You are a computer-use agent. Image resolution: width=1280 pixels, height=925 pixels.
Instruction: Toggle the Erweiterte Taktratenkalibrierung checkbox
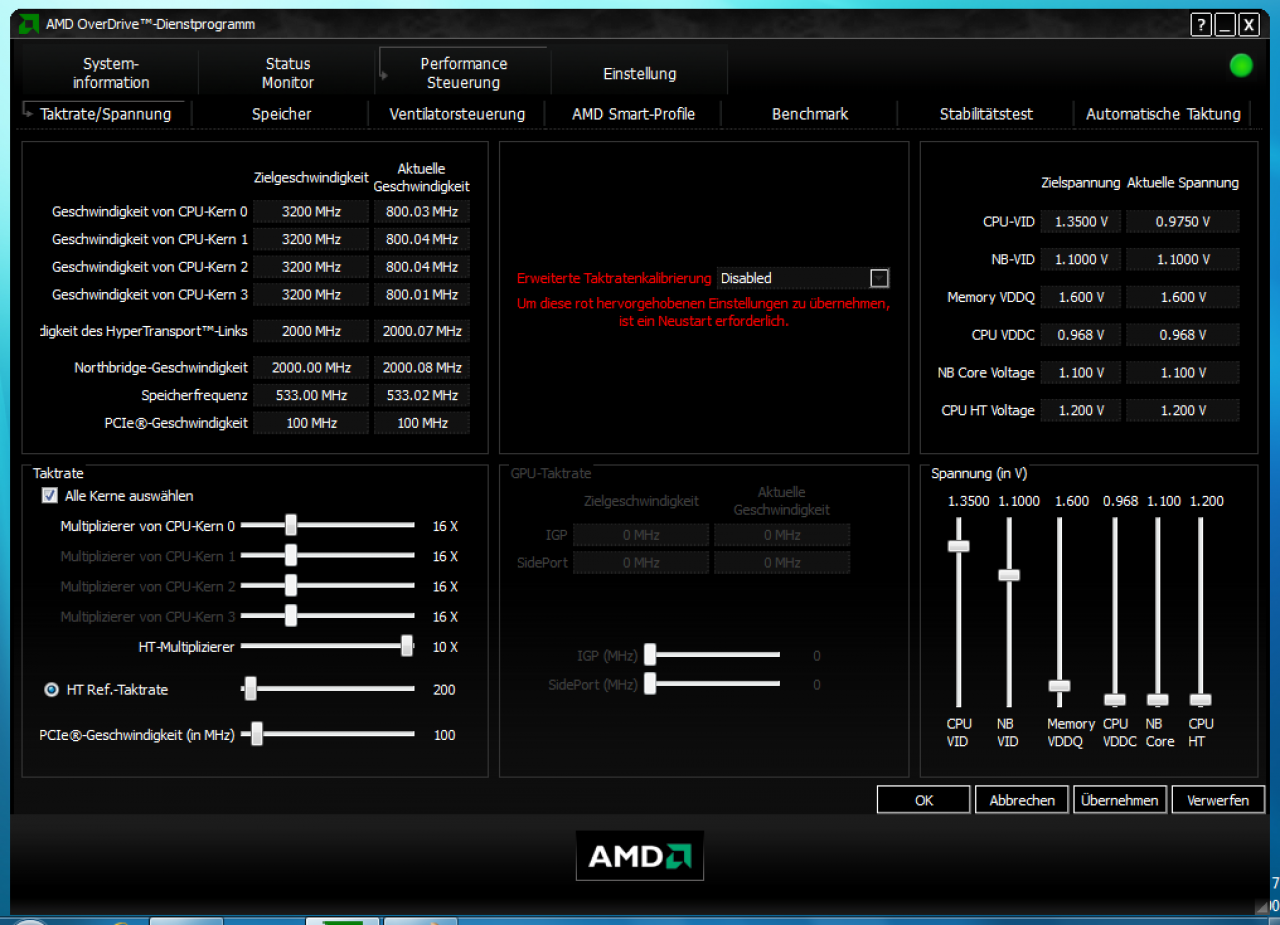pyautogui.click(x=879, y=278)
